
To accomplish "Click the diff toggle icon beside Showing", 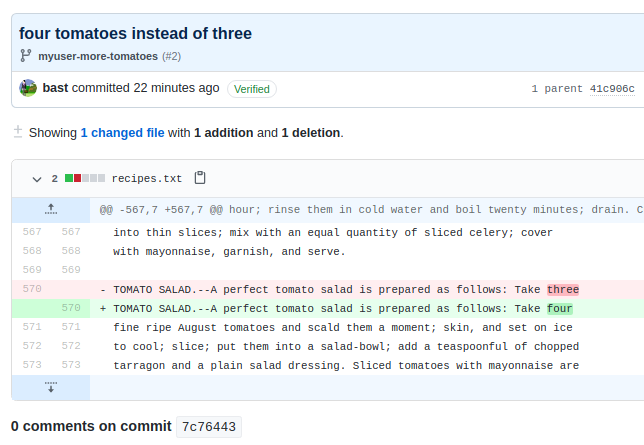I will pyautogui.click(x=17, y=132).
